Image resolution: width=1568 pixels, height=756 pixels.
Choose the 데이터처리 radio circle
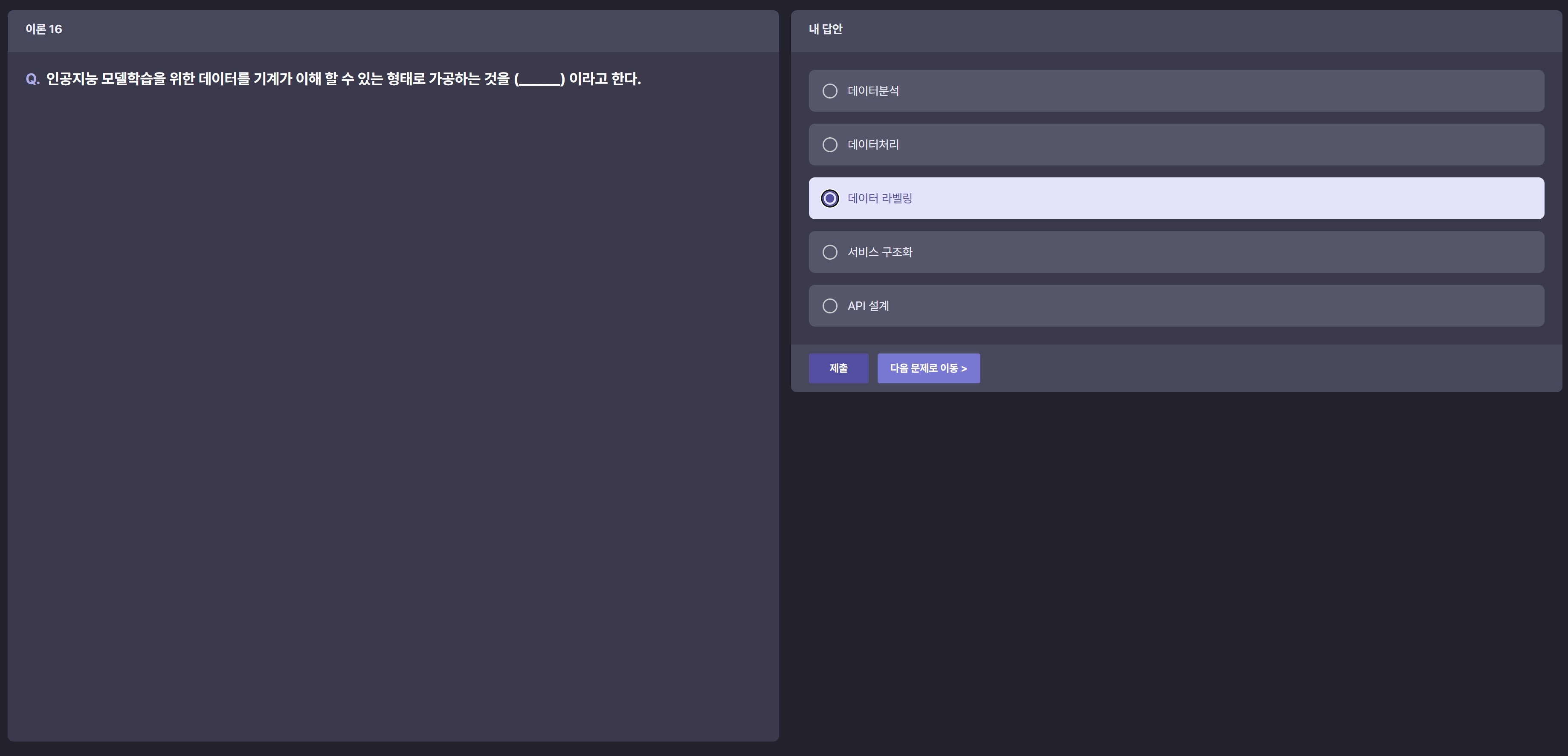click(x=830, y=145)
